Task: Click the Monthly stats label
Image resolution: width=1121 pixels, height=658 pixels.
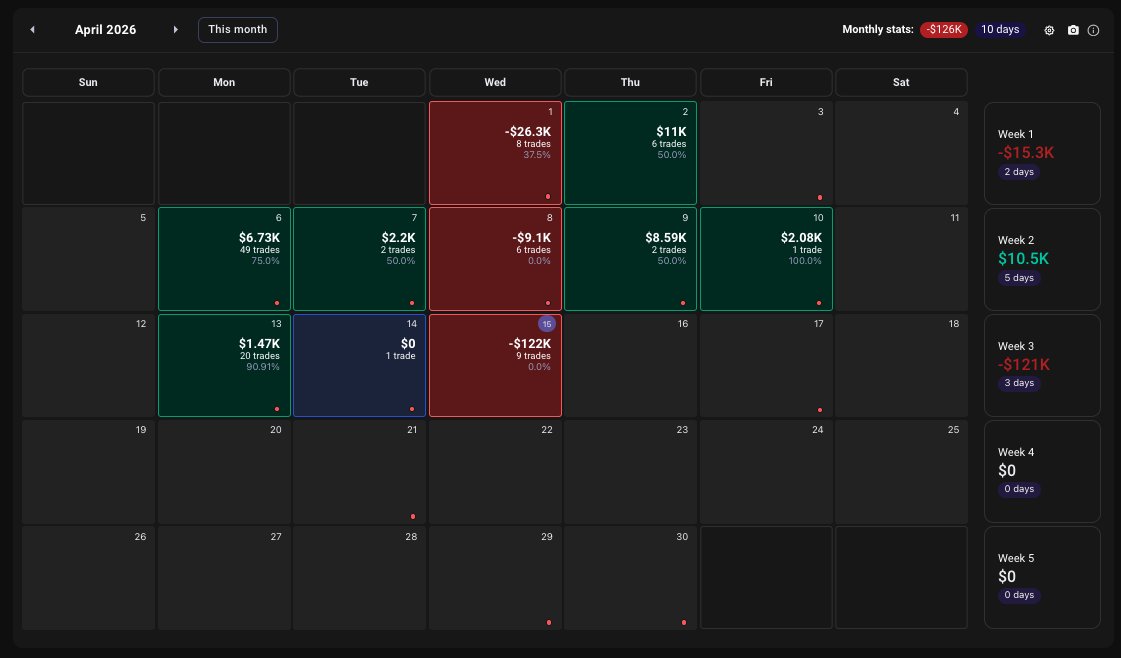Action: click(877, 29)
